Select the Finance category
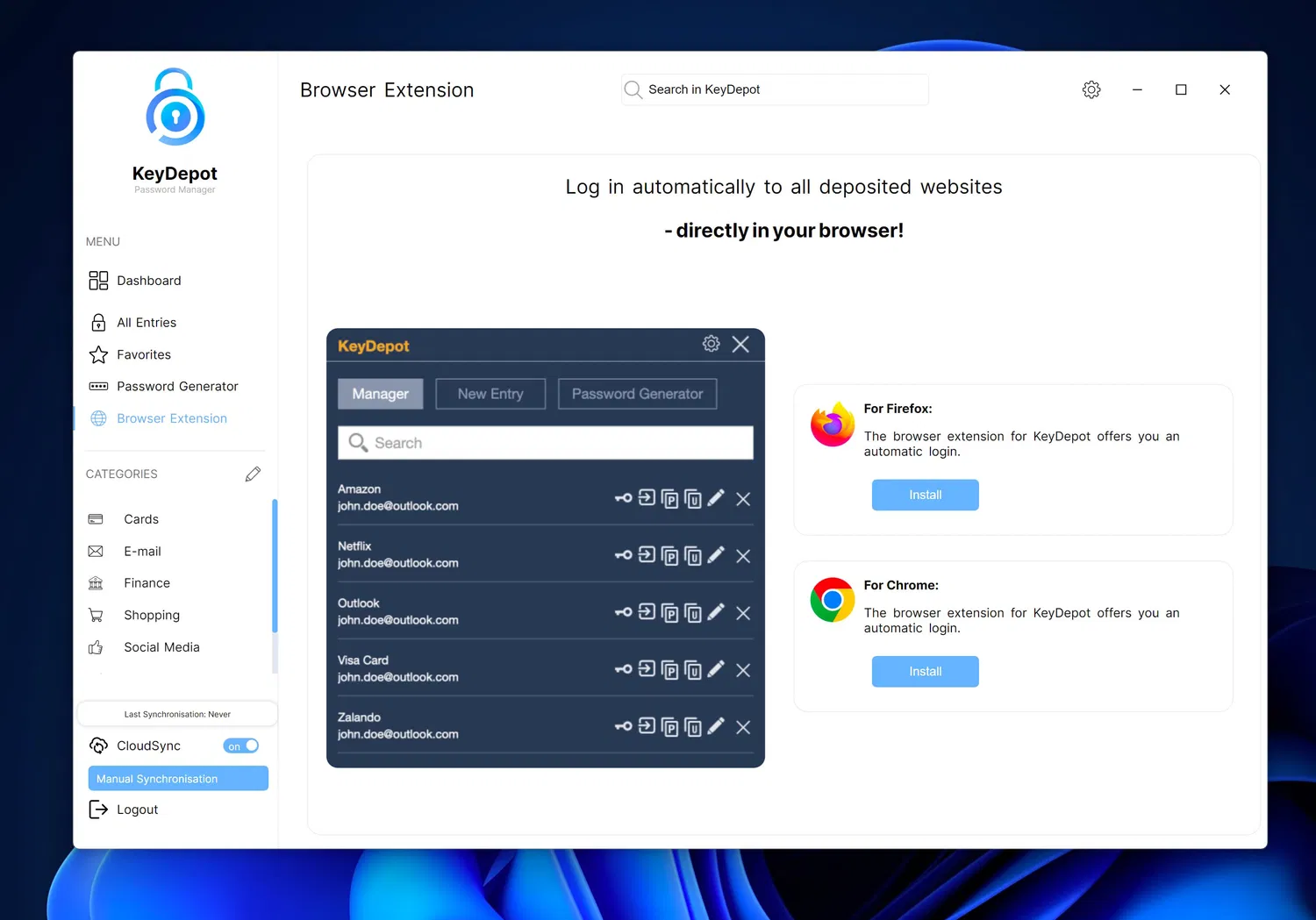Image resolution: width=1316 pixels, height=920 pixels. 129,583
